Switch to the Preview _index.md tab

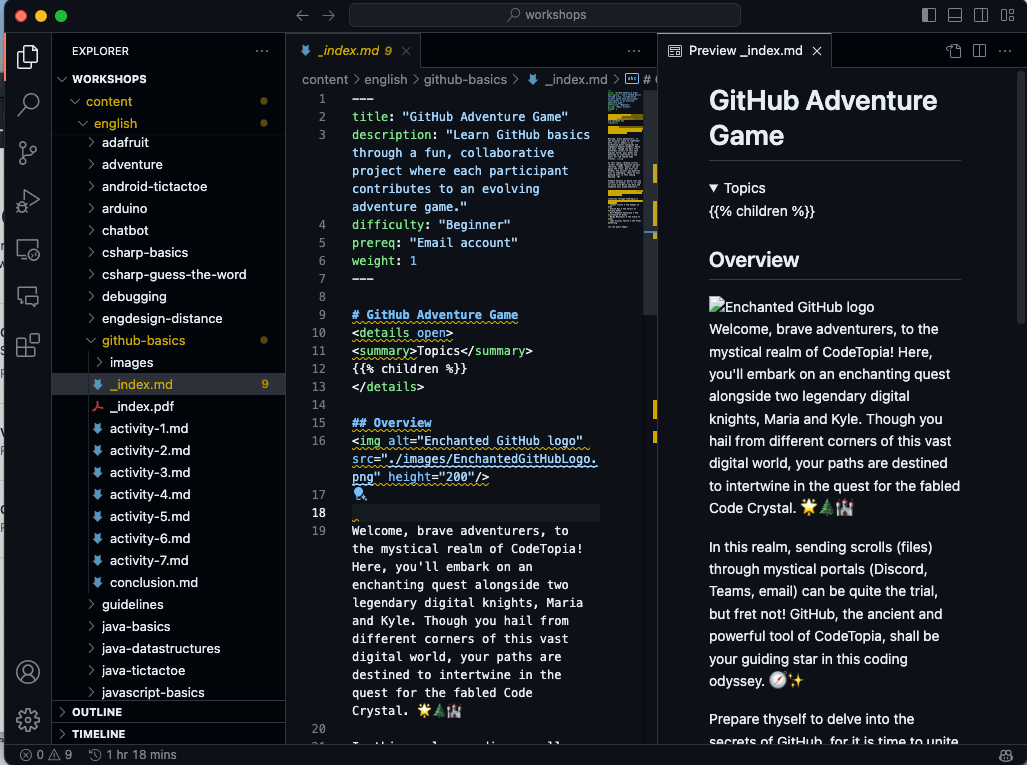click(x=745, y=51)
